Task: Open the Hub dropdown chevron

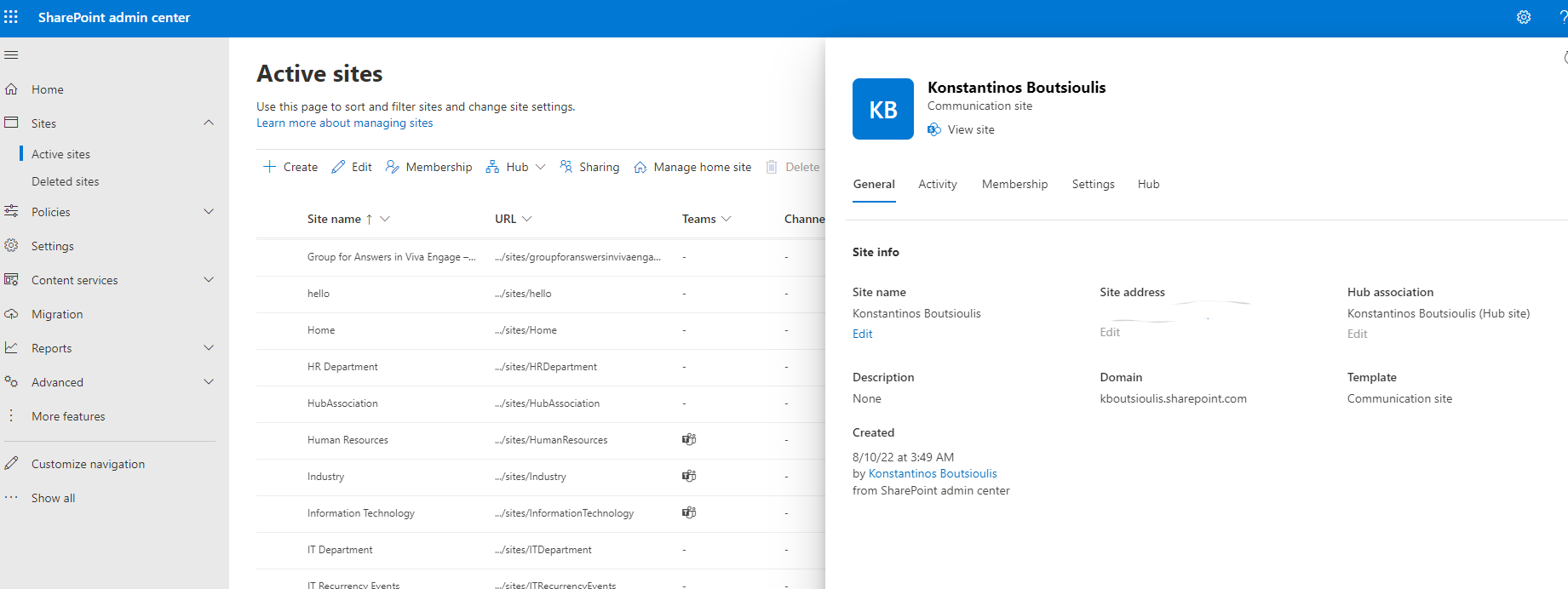Action: click(540, 167)
